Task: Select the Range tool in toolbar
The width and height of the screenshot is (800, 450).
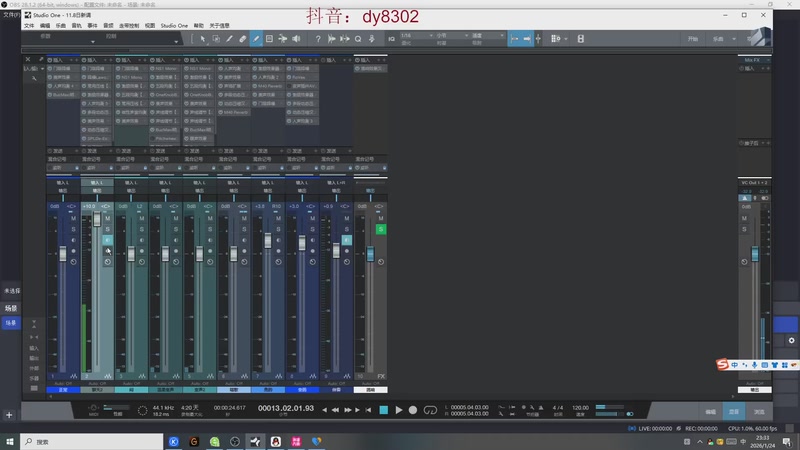Action: tap(216, 39)
